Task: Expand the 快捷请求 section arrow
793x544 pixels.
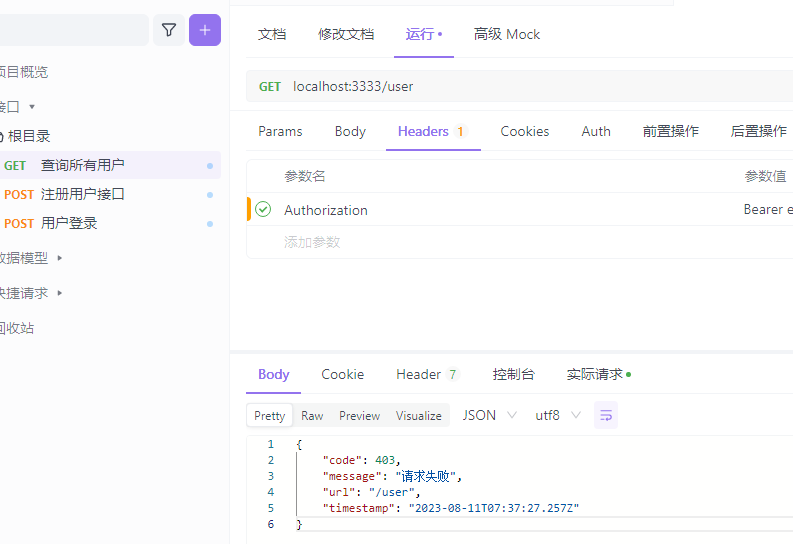Action: pos(60,293)
